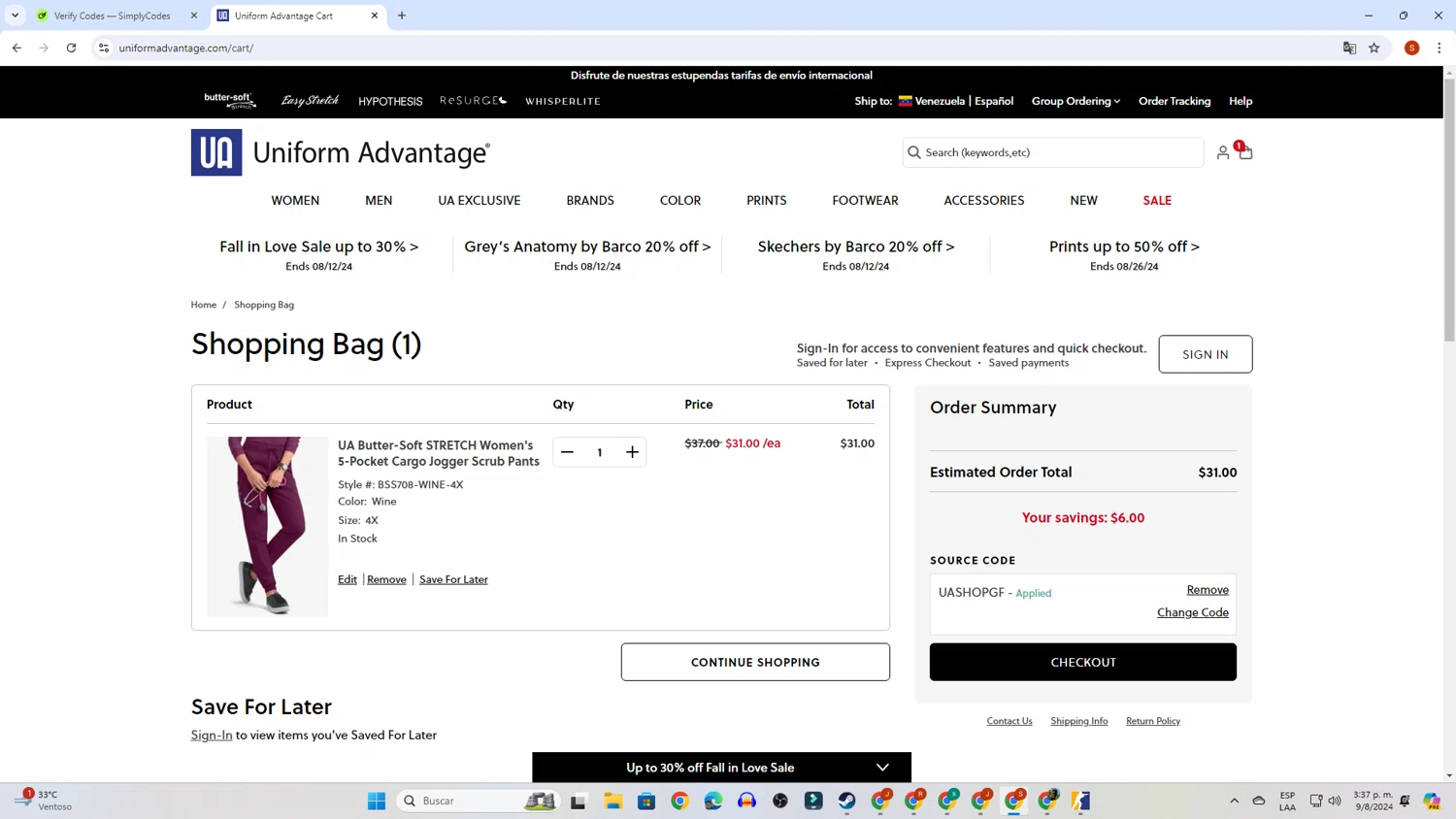This screenshot has width=1456, height=819.
Task: Click the translate page icon
Action: (x=1349, y=48)
